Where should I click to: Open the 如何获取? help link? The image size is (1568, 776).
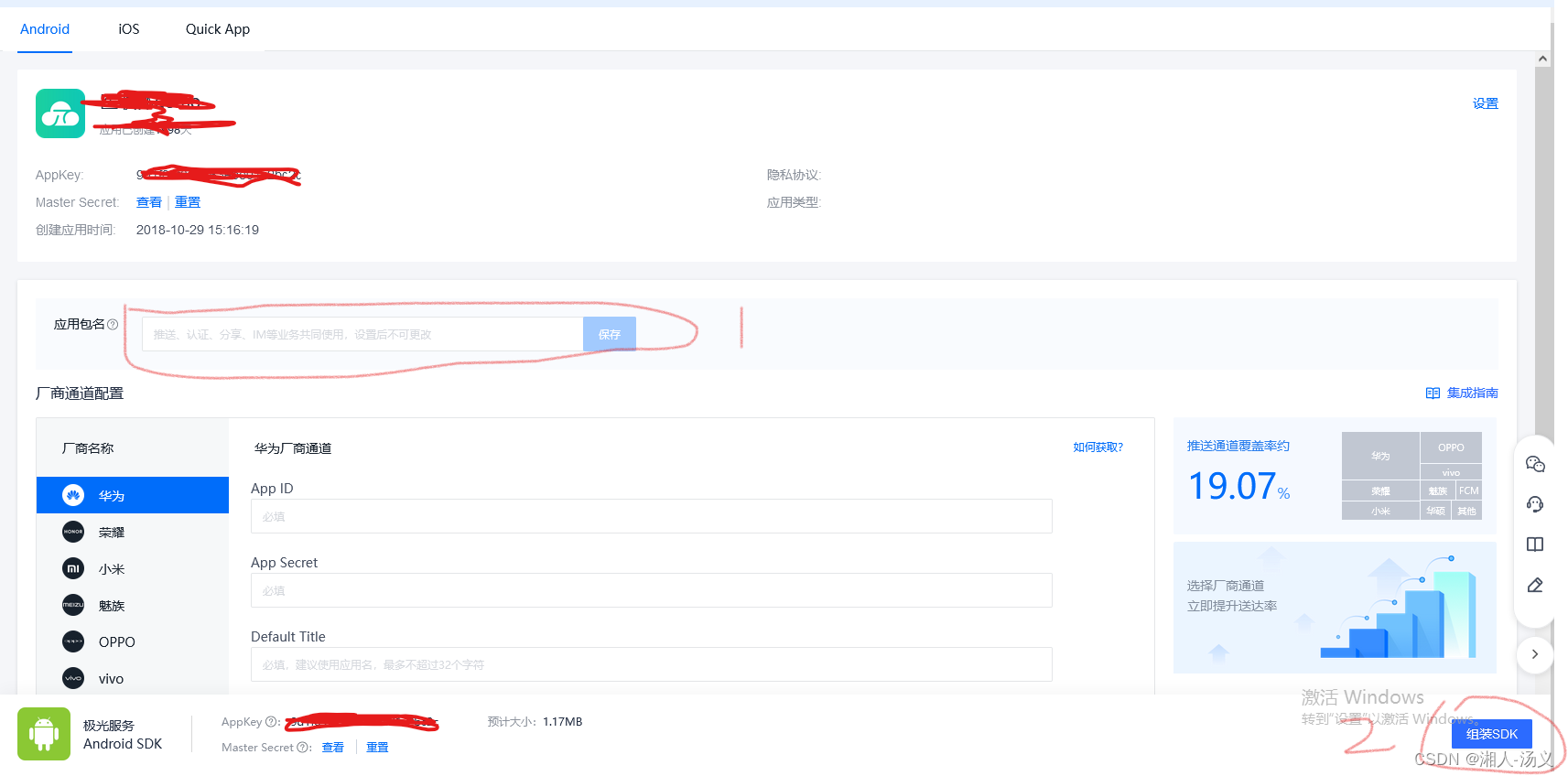pos(1098,447)
